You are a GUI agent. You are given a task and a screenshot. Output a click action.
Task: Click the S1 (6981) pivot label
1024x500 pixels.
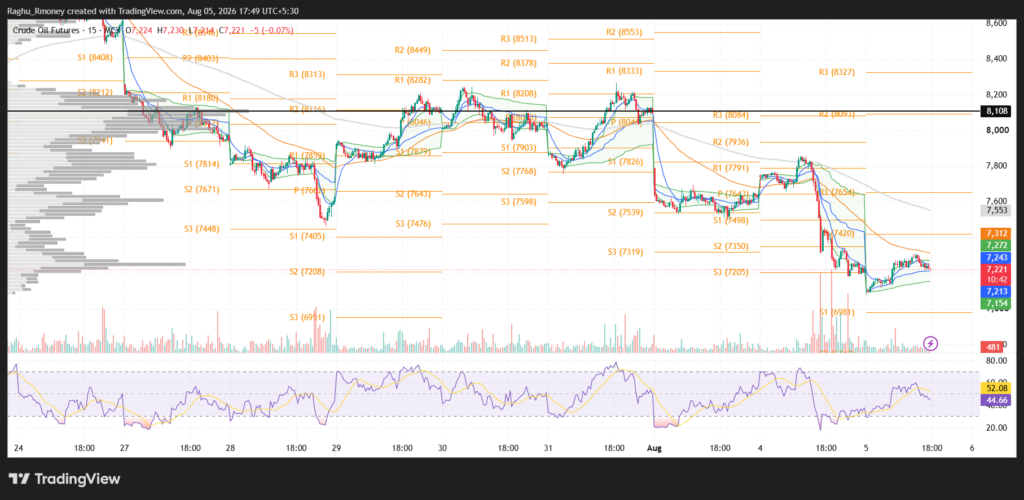click(837, 313)
